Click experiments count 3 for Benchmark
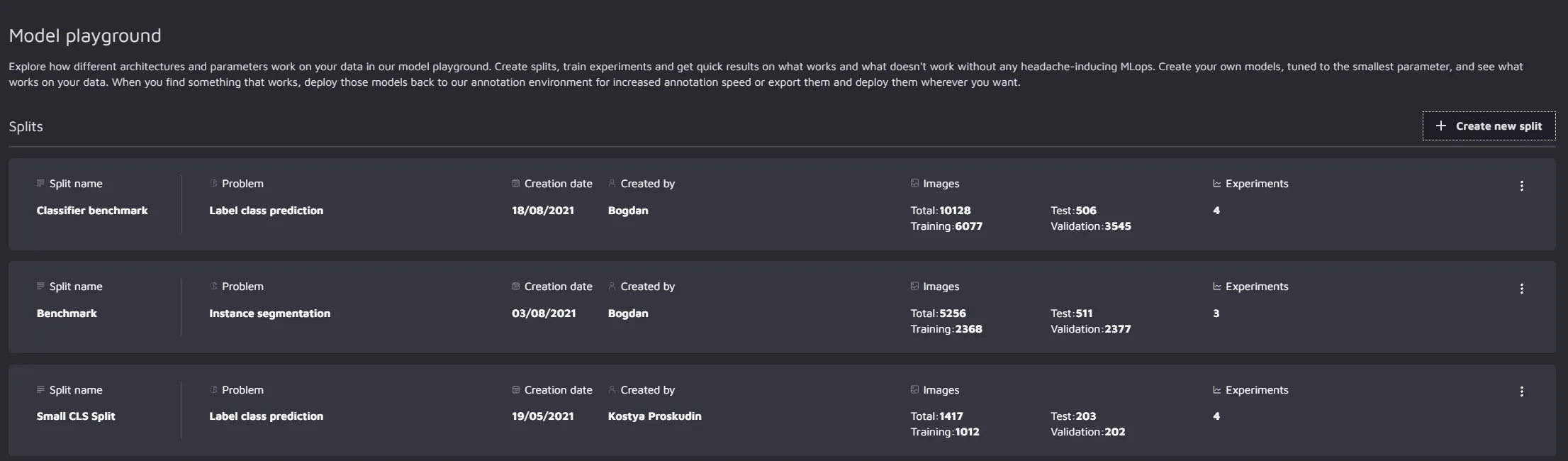 click(x=1216, y=313)
